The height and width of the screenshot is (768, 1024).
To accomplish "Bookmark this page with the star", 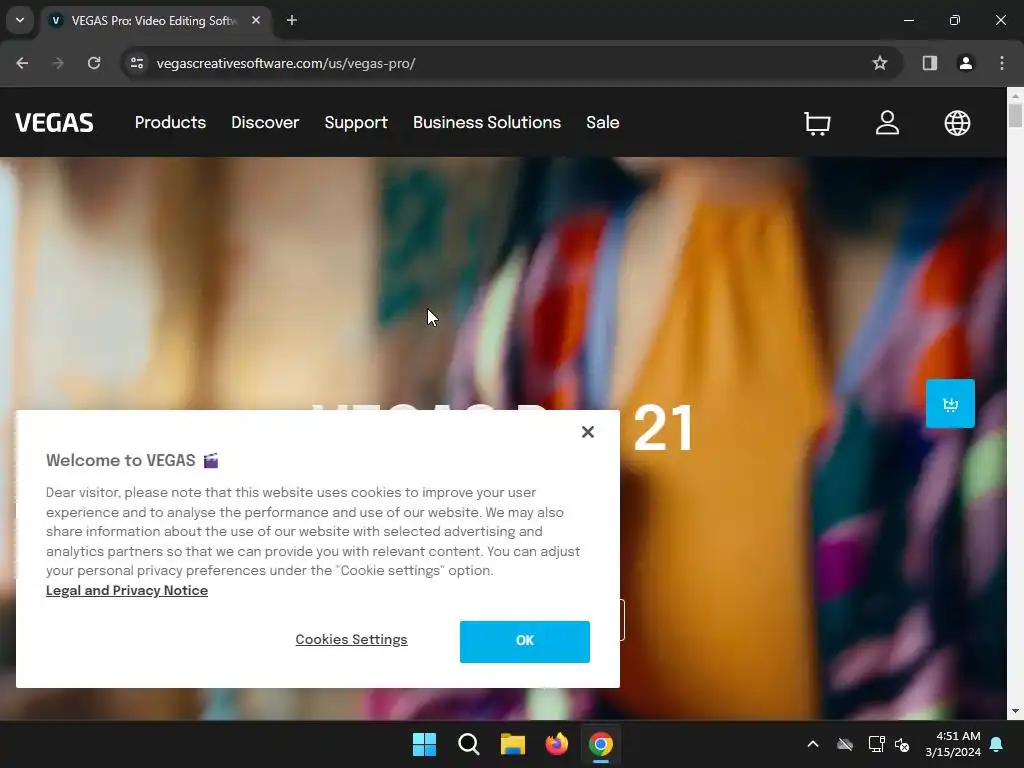I will point(880,63).
